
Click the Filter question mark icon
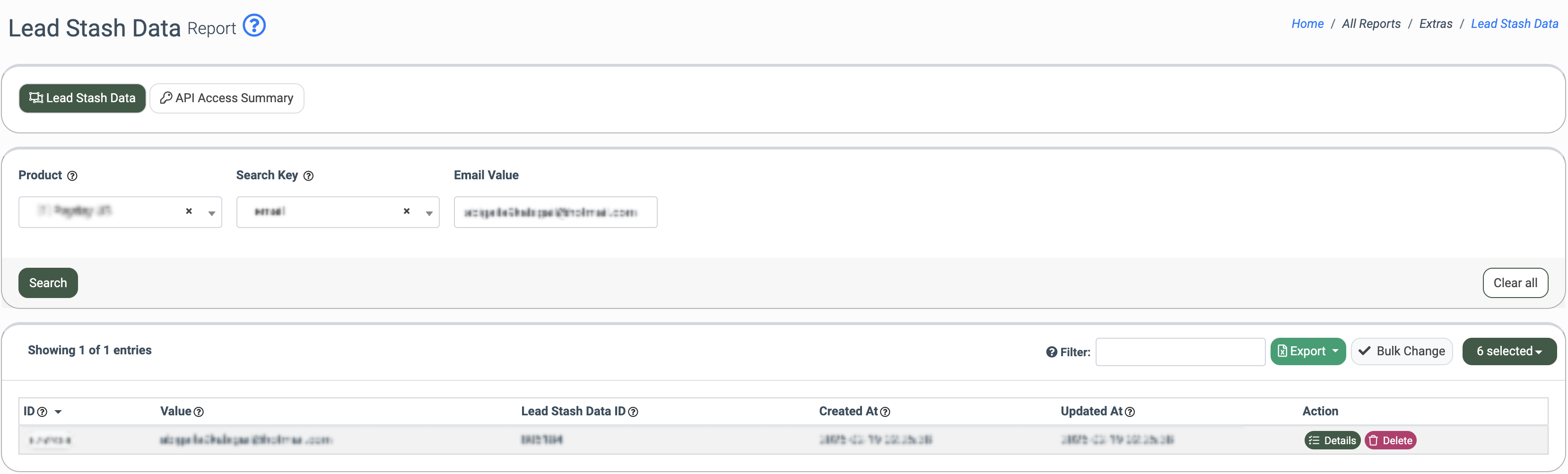(1051, 352)
